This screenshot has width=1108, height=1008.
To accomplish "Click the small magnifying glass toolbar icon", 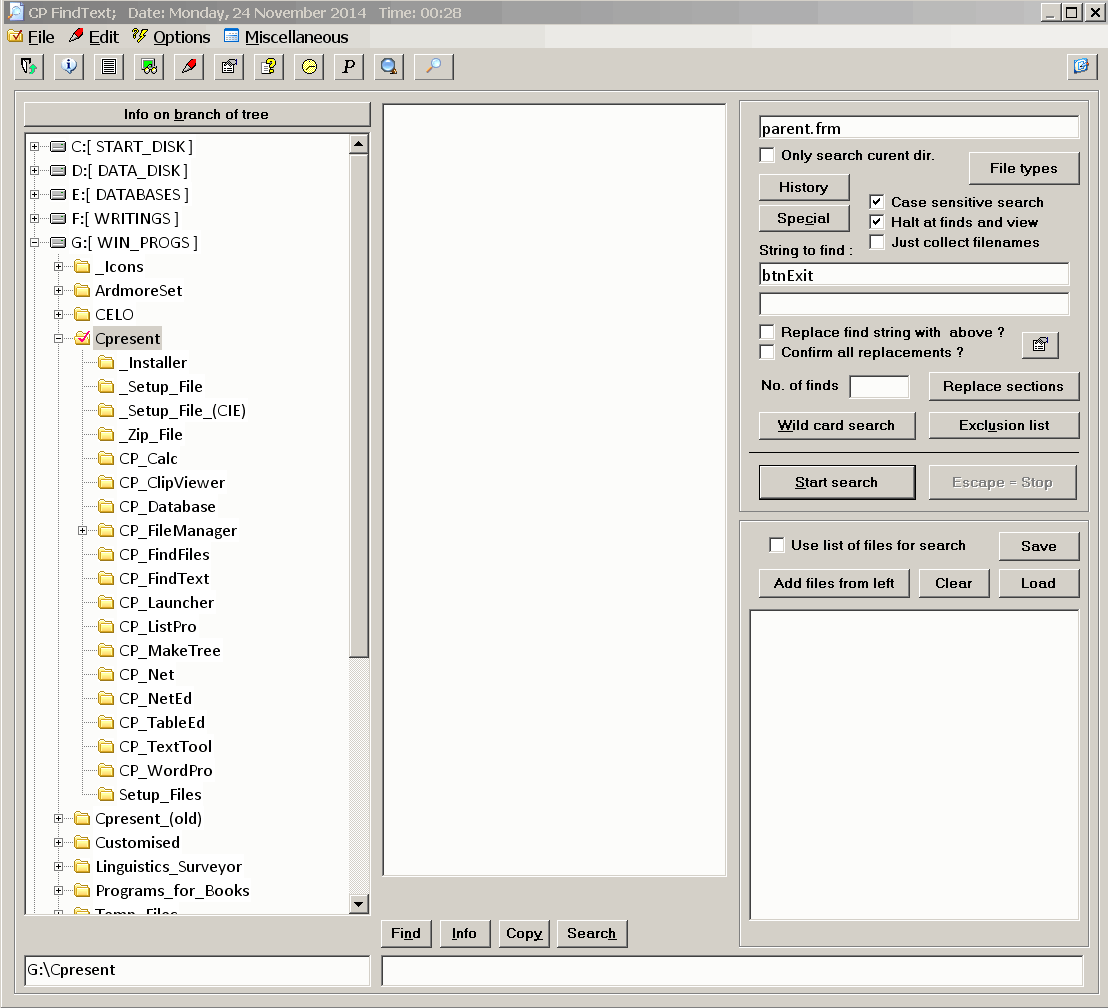I will coord(434,67).
